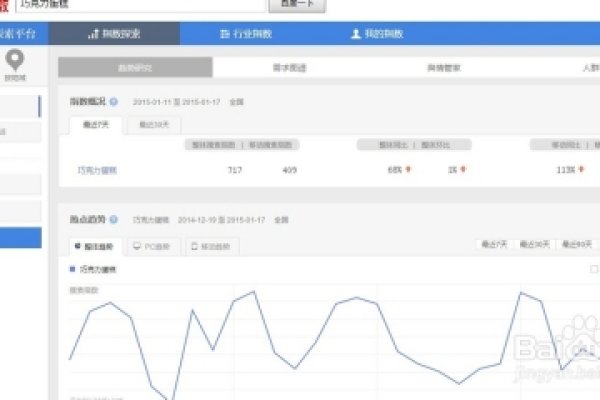
Task: Open the 巧克力蛋糕 keyword link in overview row
Action: pos(97,170)
